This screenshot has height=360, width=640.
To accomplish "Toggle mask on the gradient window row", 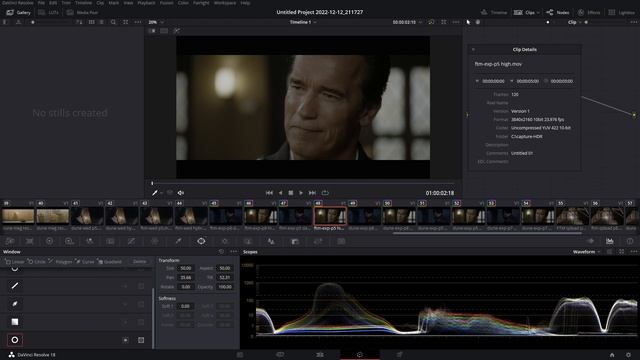I will click(x=141, y=322).
